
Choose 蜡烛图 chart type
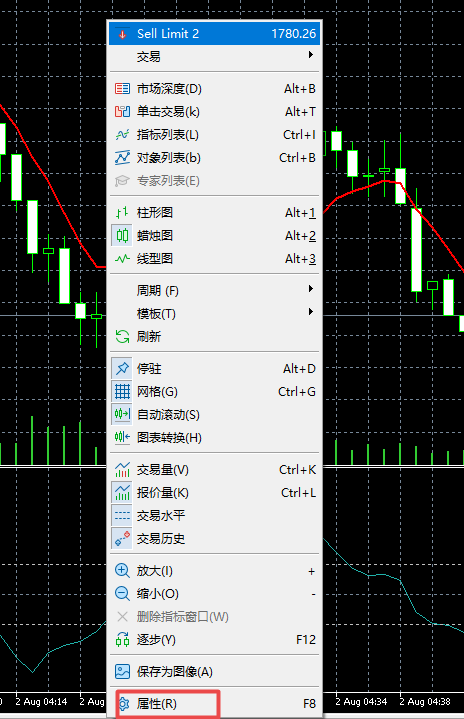point(215,236)
